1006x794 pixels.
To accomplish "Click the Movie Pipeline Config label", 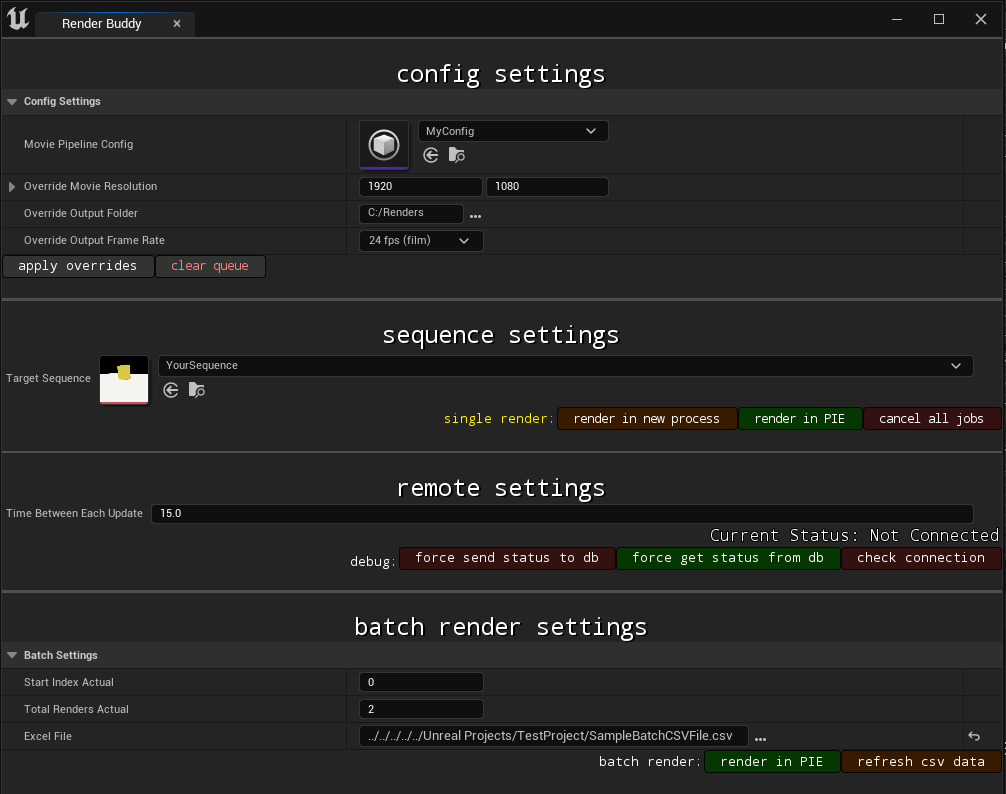I will (78, 145).
